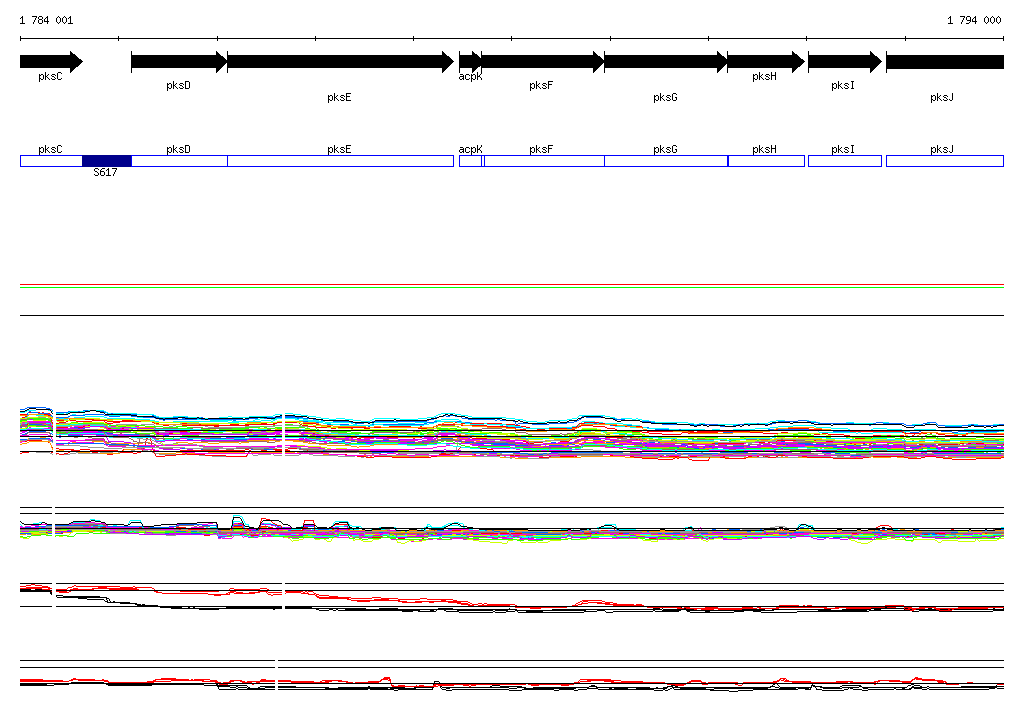1024x714 pixels.
Task: Click the pksH black gene arrow
Action: pyautogui.click(x=766, y=62)
